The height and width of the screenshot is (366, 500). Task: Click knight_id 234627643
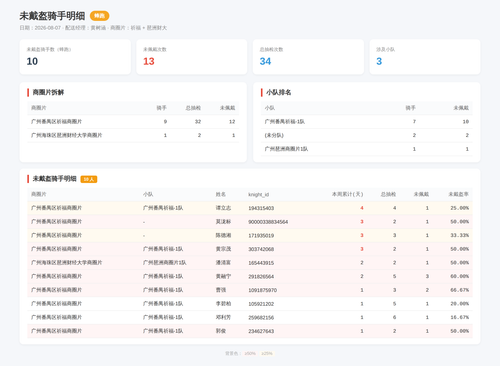[x=261, y=331]
